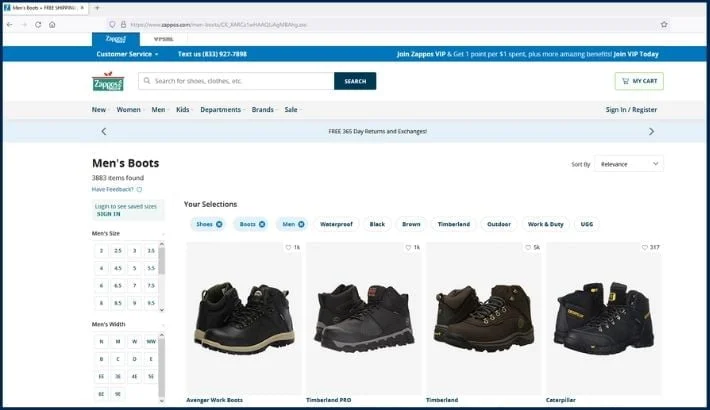
Task: Apply the Timberland filter chip
Action: point(454,224)
